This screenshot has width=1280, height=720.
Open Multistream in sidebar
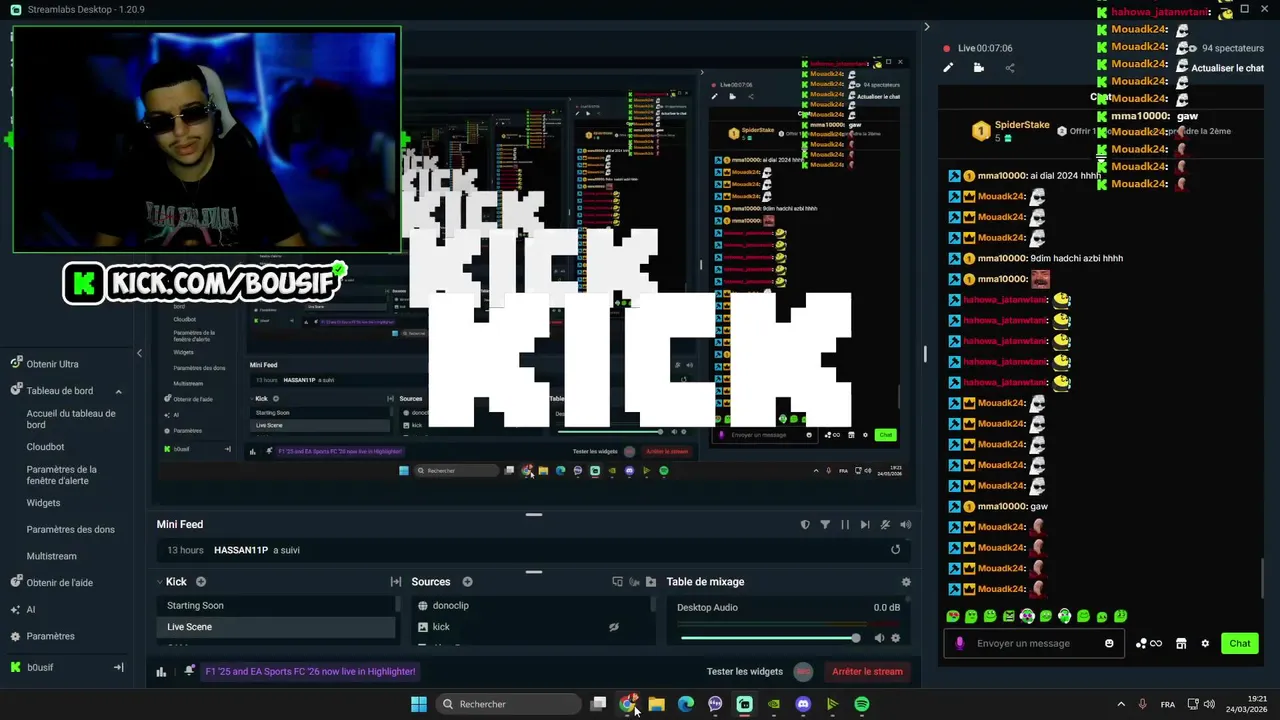tap(51, 556)
